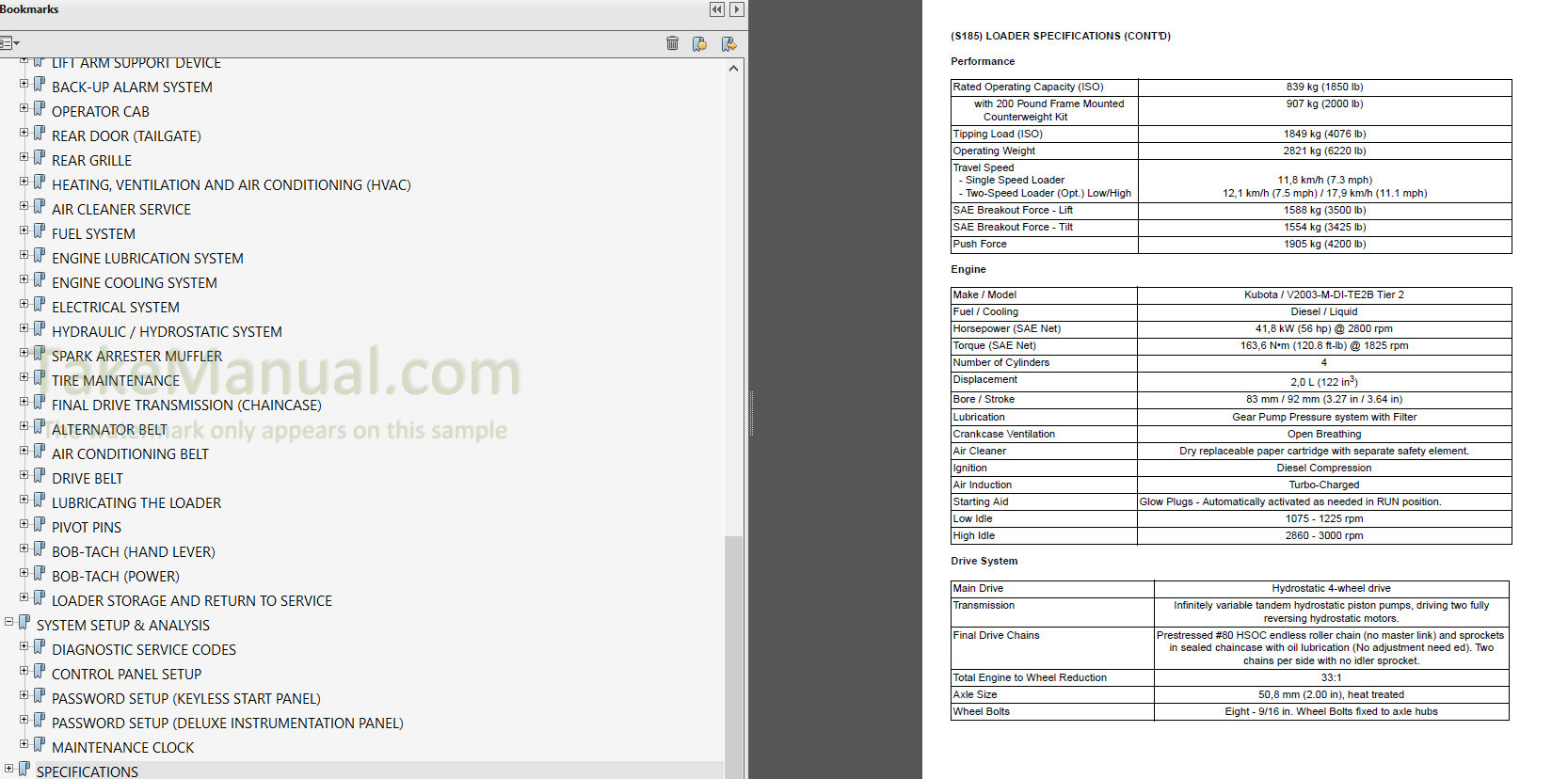Click the bookmark icon beside PIVOT PINS
Screen dimensions: 1568x779
click(x=40, y=524)
